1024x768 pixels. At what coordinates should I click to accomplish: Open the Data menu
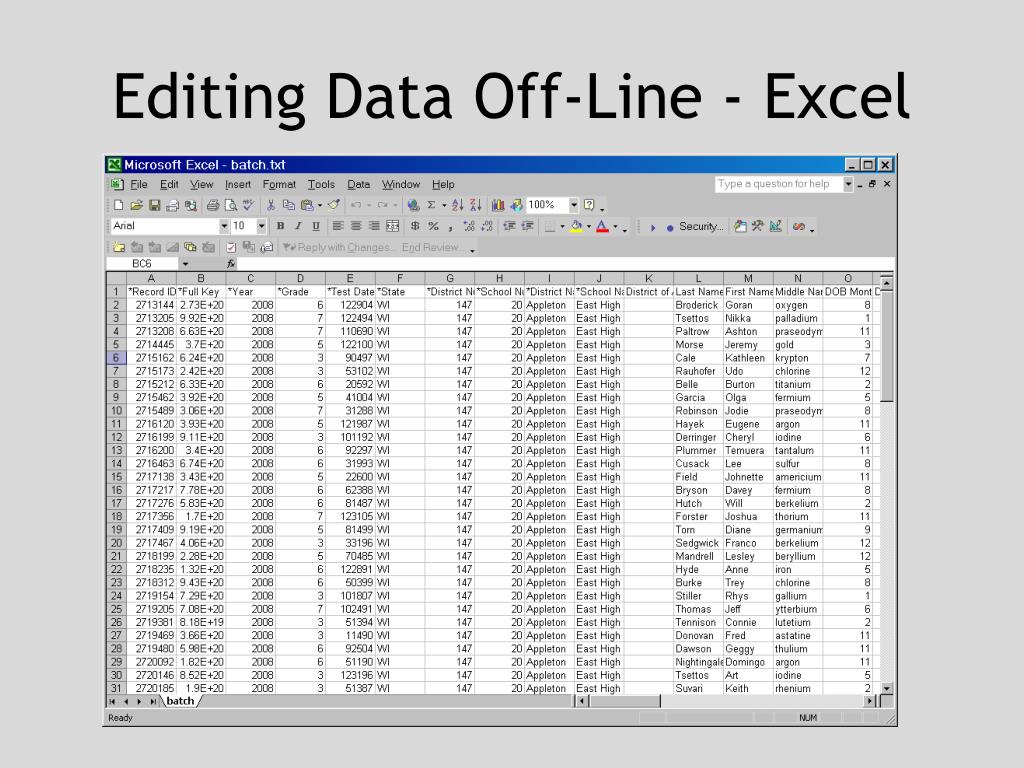[359, 185]
